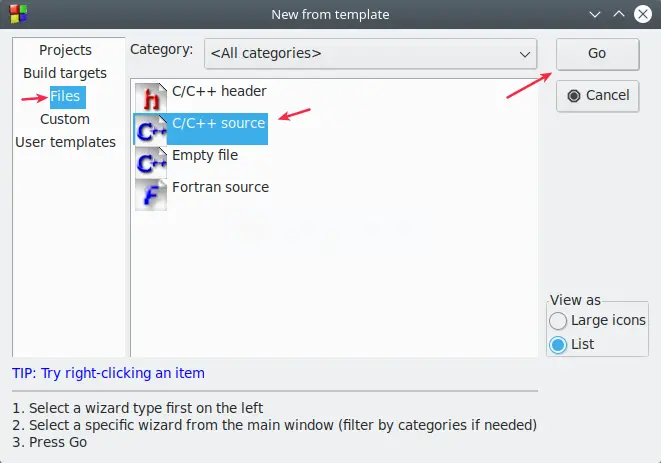Click the Fortran source file icon
The width and height of the screenshot is (661, 463).
coord(150,193)
